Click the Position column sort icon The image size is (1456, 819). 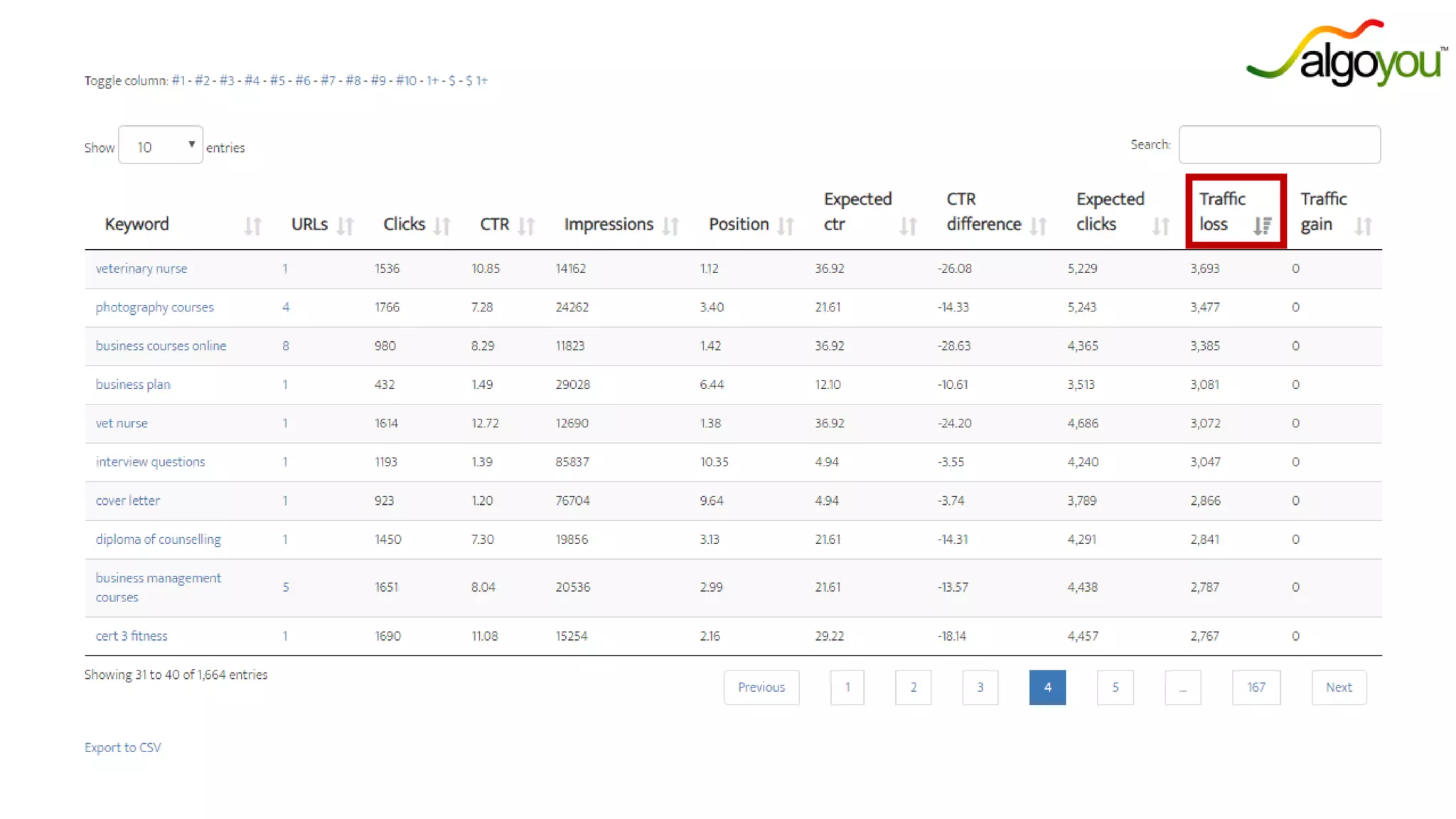(786, 226)
